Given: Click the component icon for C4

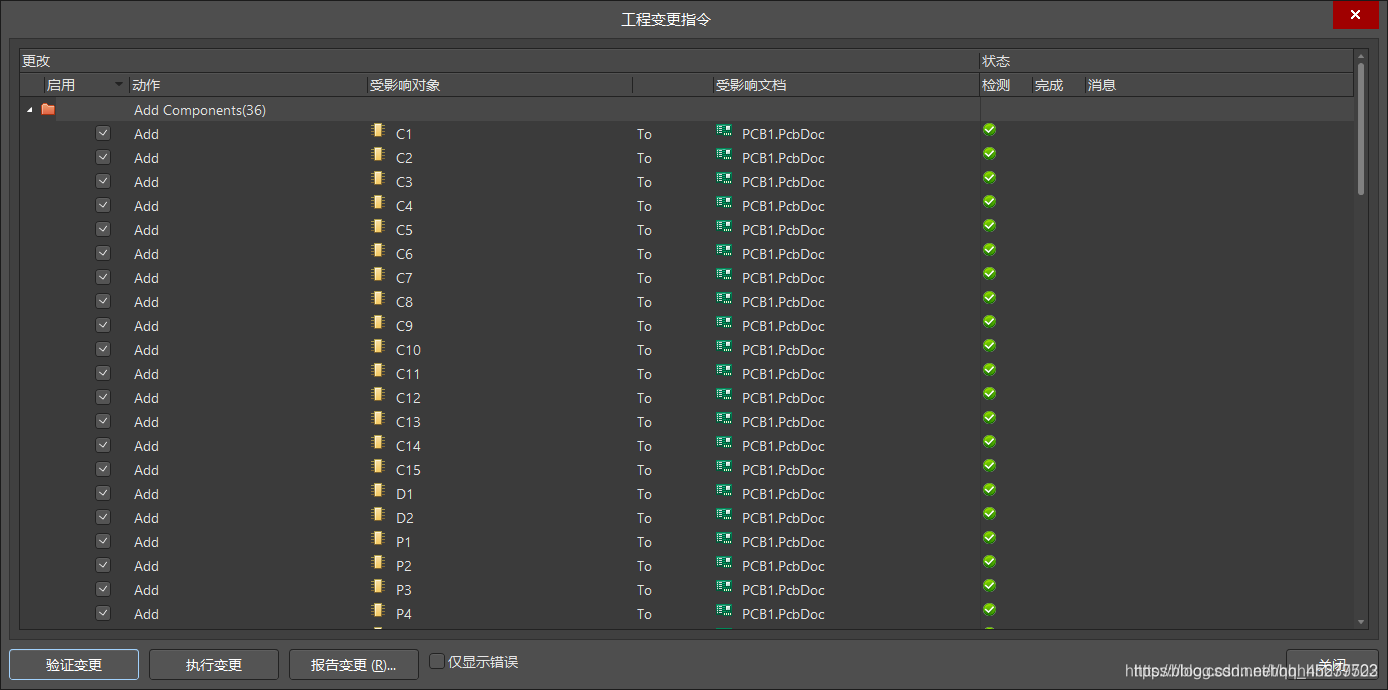Looking at the screenshot, I should tap(378, 202).
